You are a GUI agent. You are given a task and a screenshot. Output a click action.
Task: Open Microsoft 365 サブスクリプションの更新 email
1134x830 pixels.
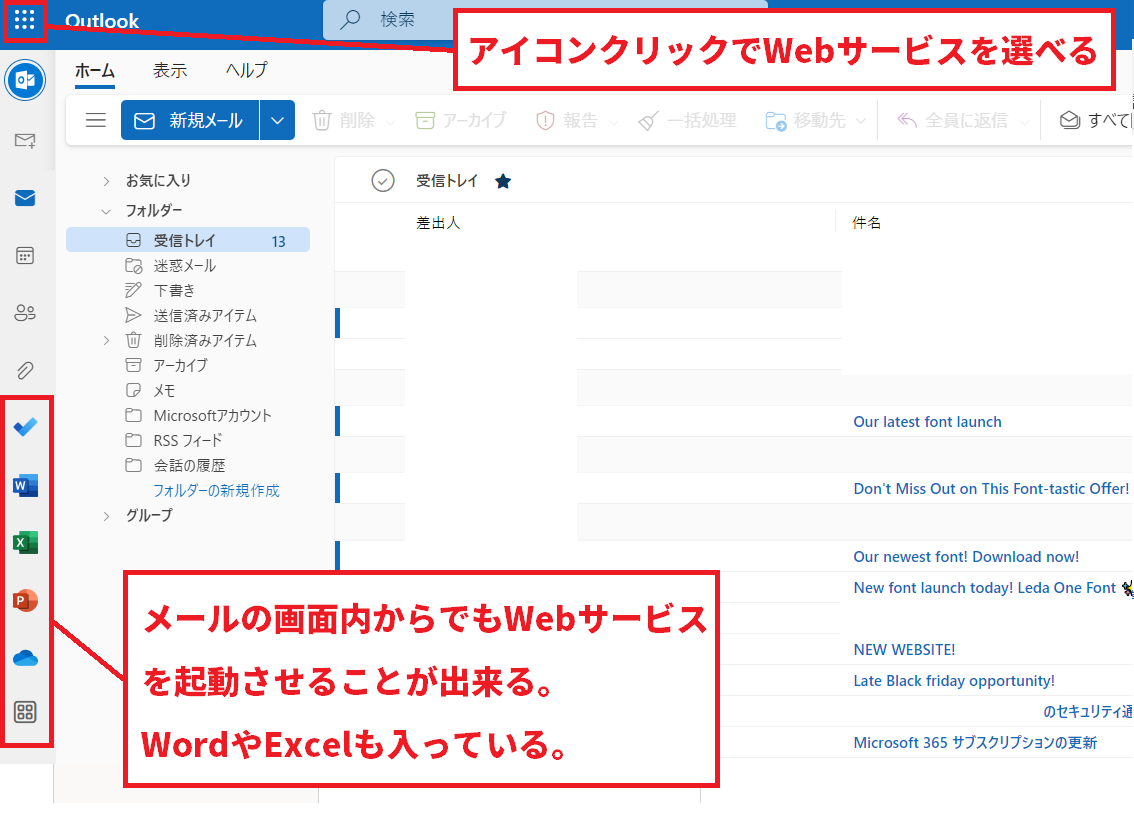tap(975, 743)
